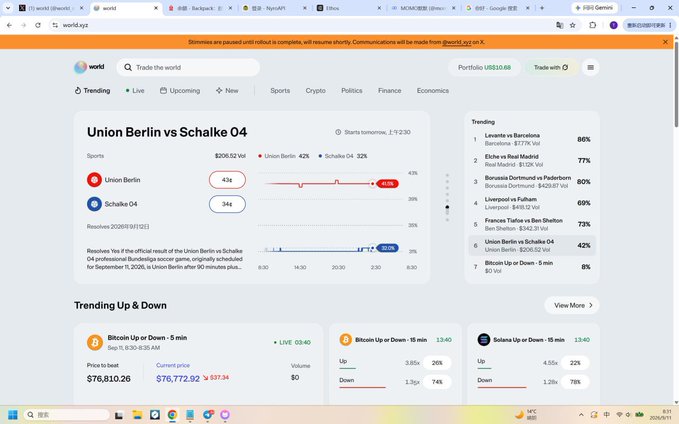
Task: Pick Up 26% on Bitcoin 15 min
Action: coord(437,363)
